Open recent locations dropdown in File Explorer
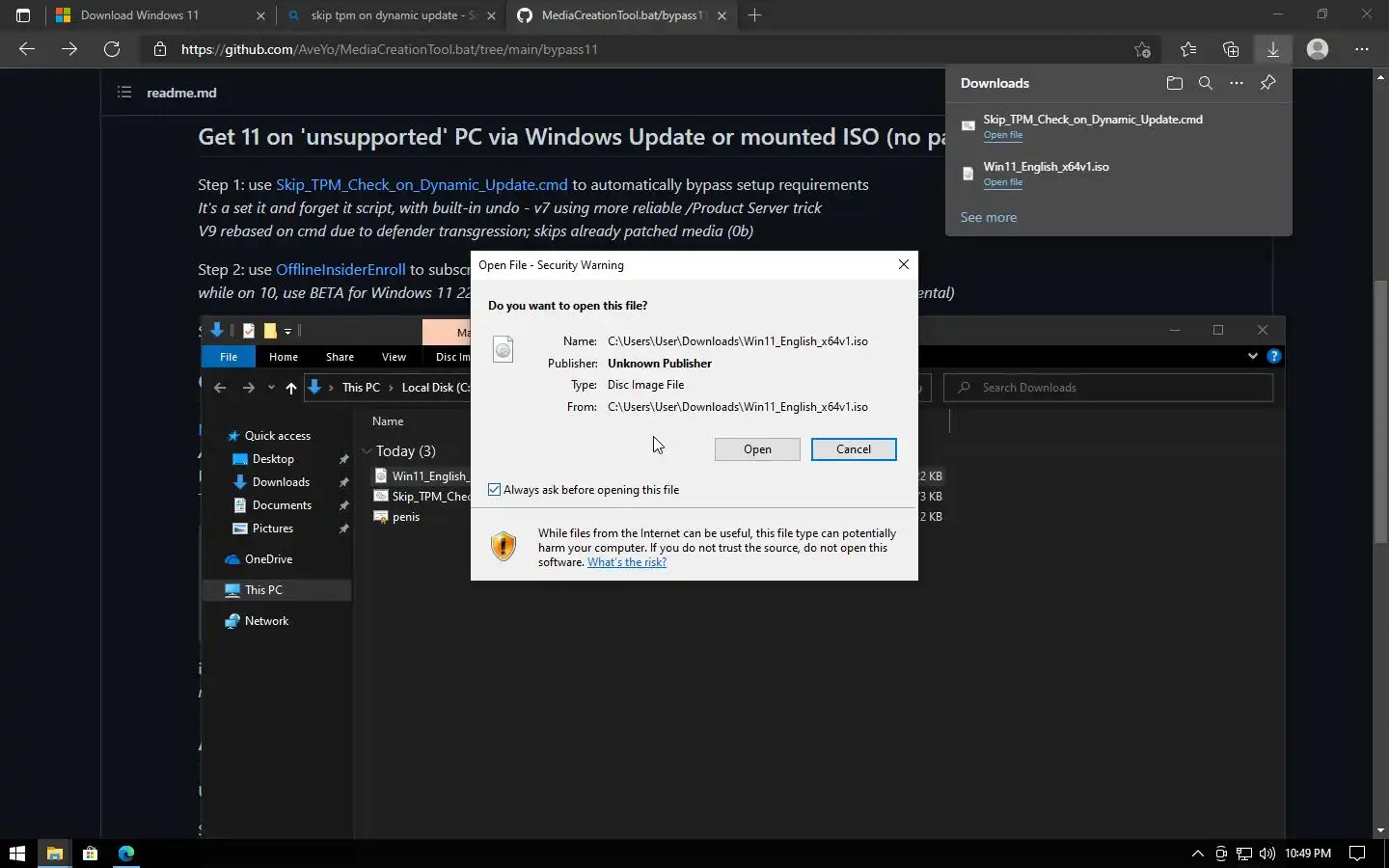The image size is (1389, 868). click(x=271, y=388)
